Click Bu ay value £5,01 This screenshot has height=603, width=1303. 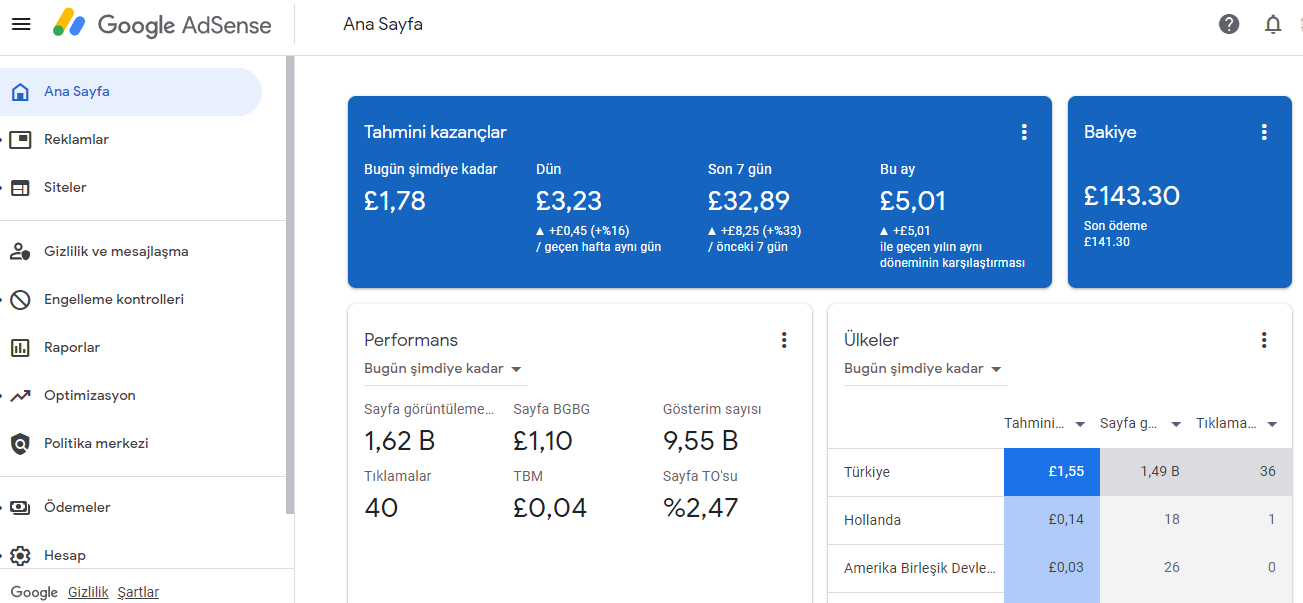click(x=913, y=201)
